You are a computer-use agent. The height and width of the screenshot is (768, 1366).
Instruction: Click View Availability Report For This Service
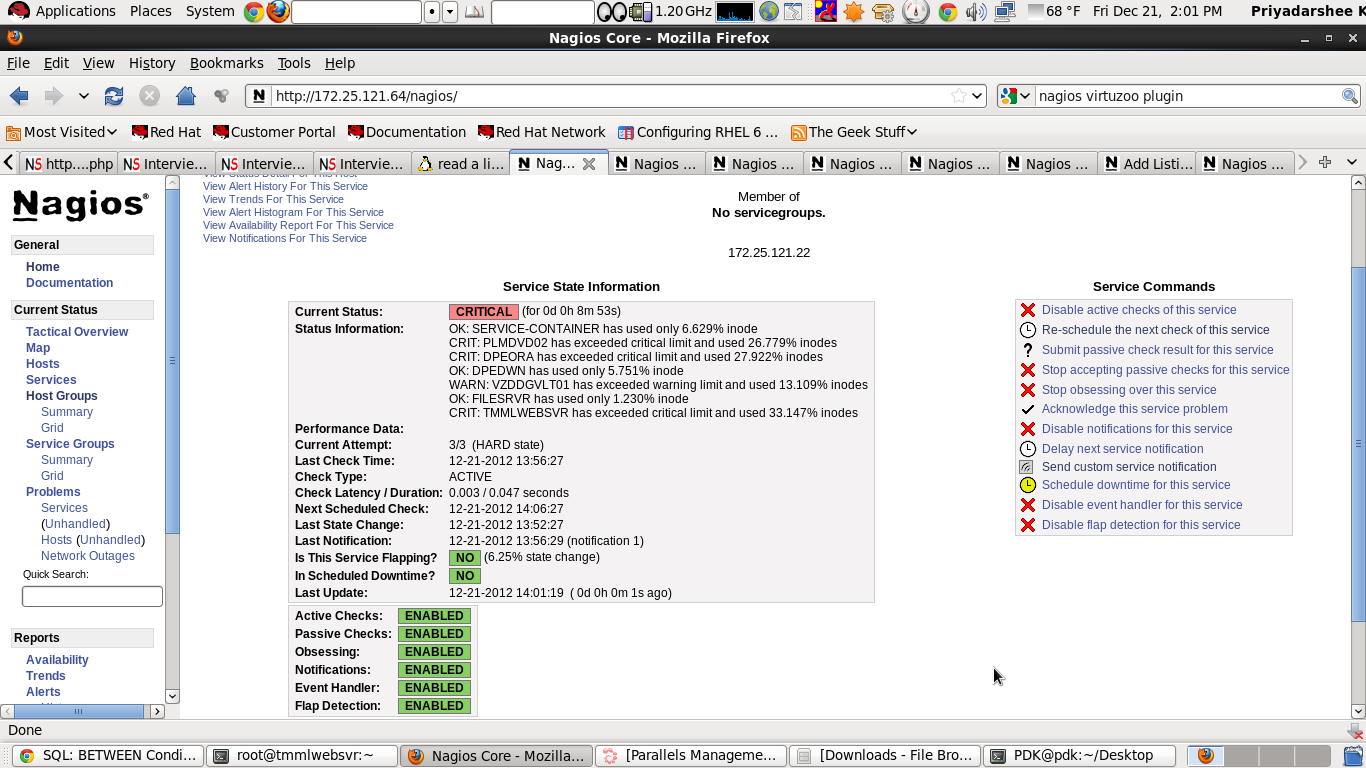[298, 225]
